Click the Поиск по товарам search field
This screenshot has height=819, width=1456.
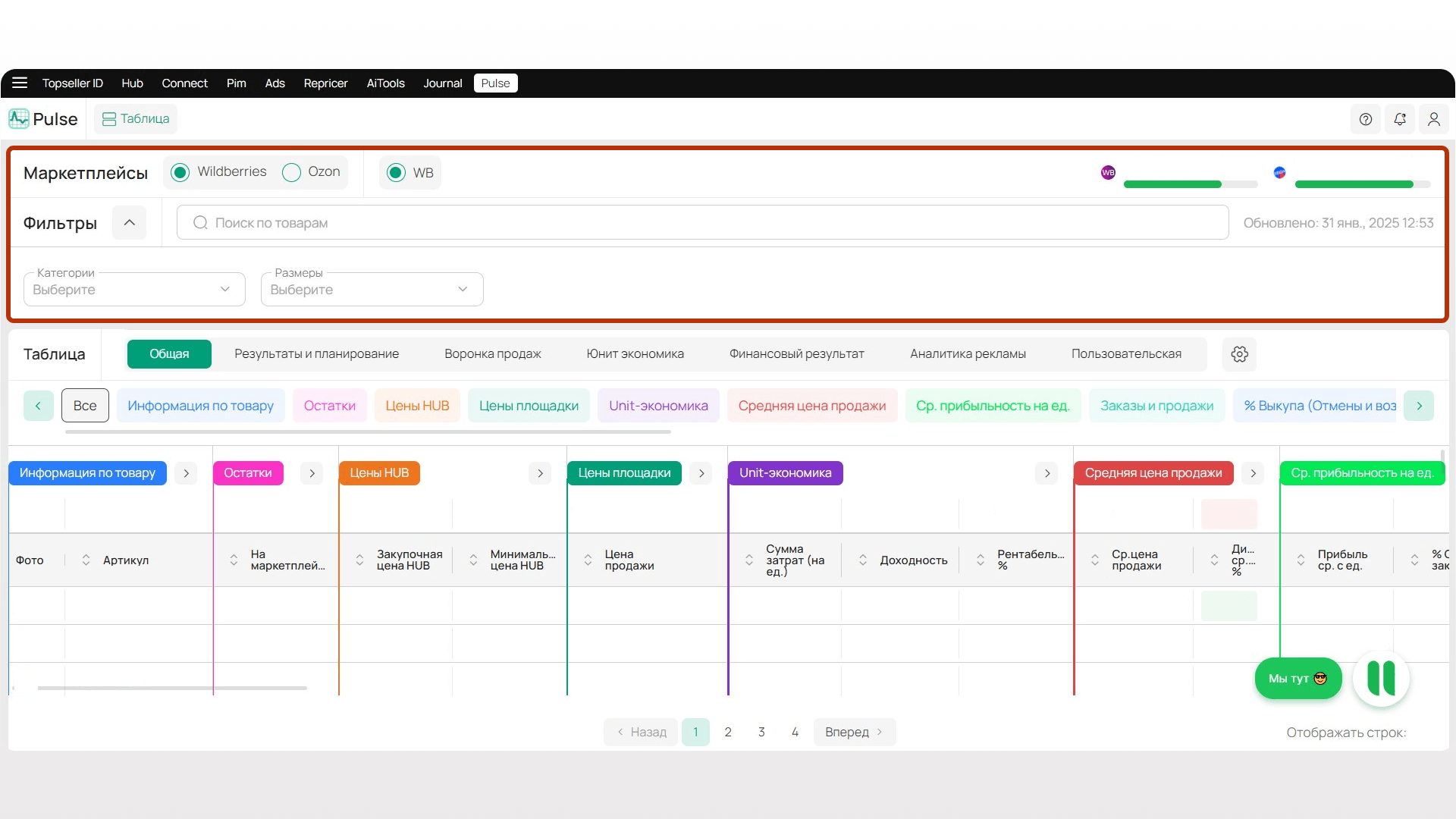tap(702, 222)
